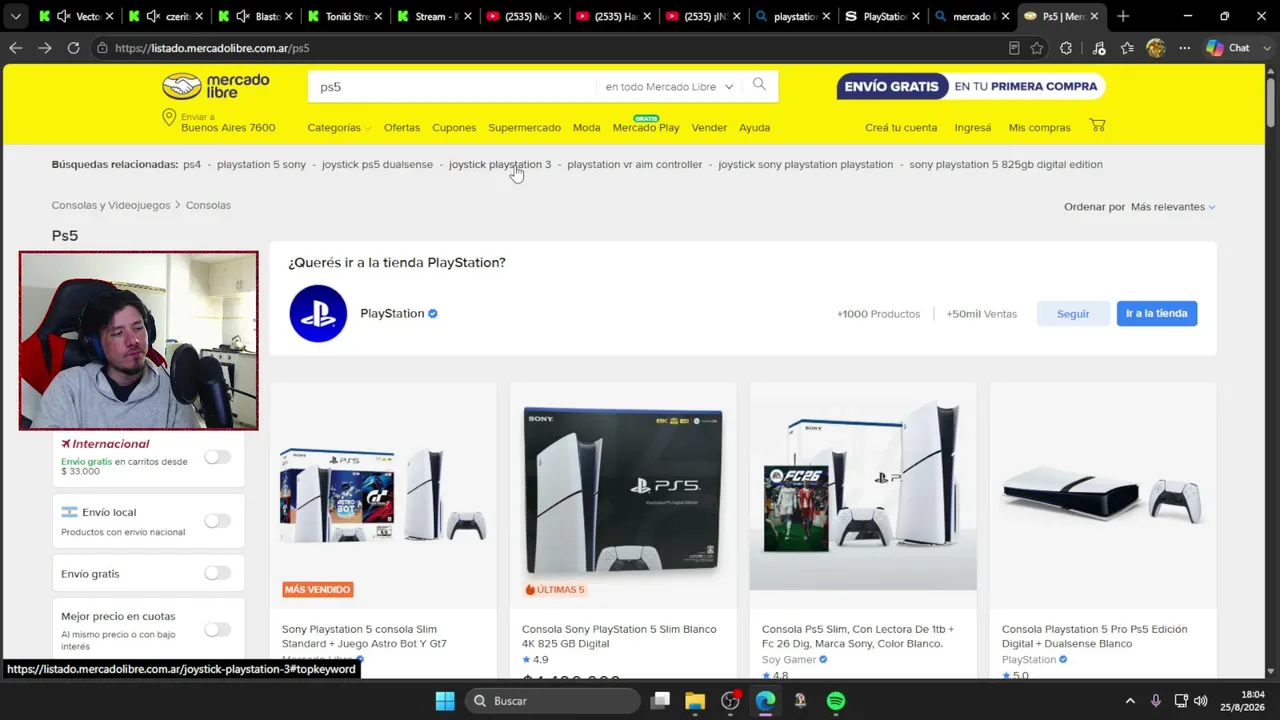Viewport: 1280px width, 720px height.
Task: Open the shopping cart icon
Action: point(1097,126)
